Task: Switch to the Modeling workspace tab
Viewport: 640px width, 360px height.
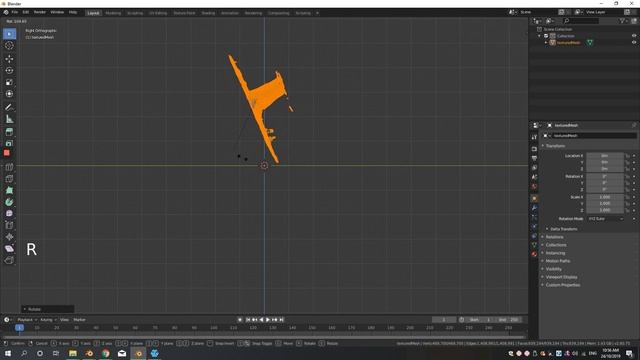Action: [113, 13]
